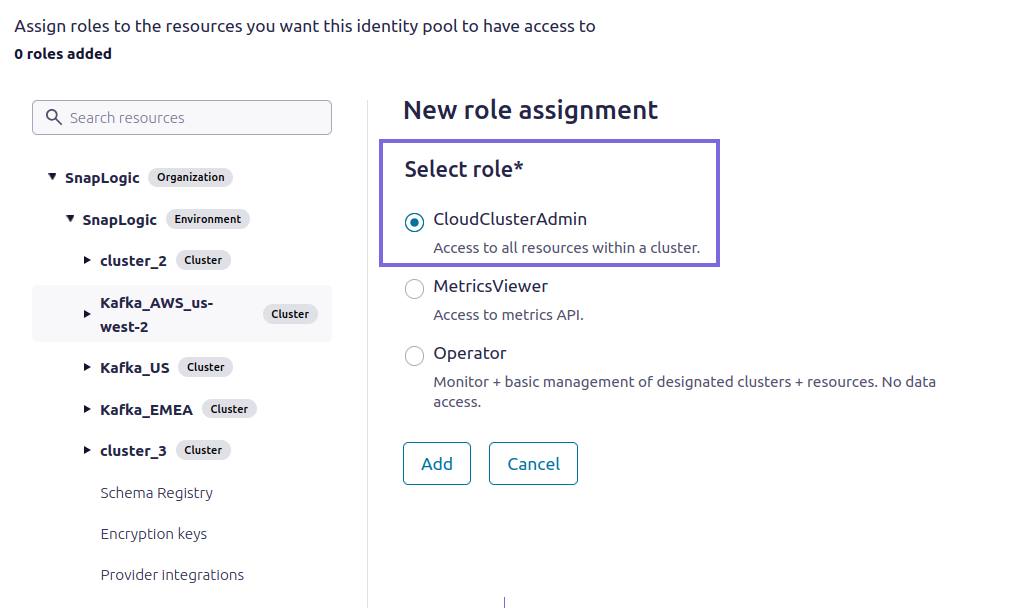Expand the Kafka_AWS_us-west-2 cluster
1020x608 pixels.
(x=87, y=313)
